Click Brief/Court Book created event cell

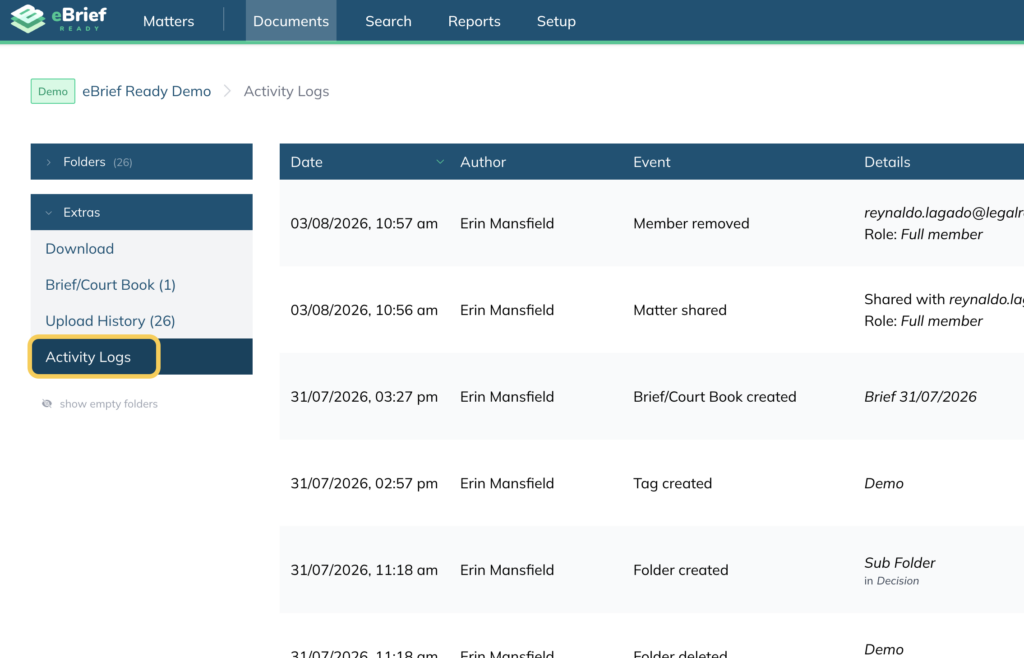click(x=715, y=397)
